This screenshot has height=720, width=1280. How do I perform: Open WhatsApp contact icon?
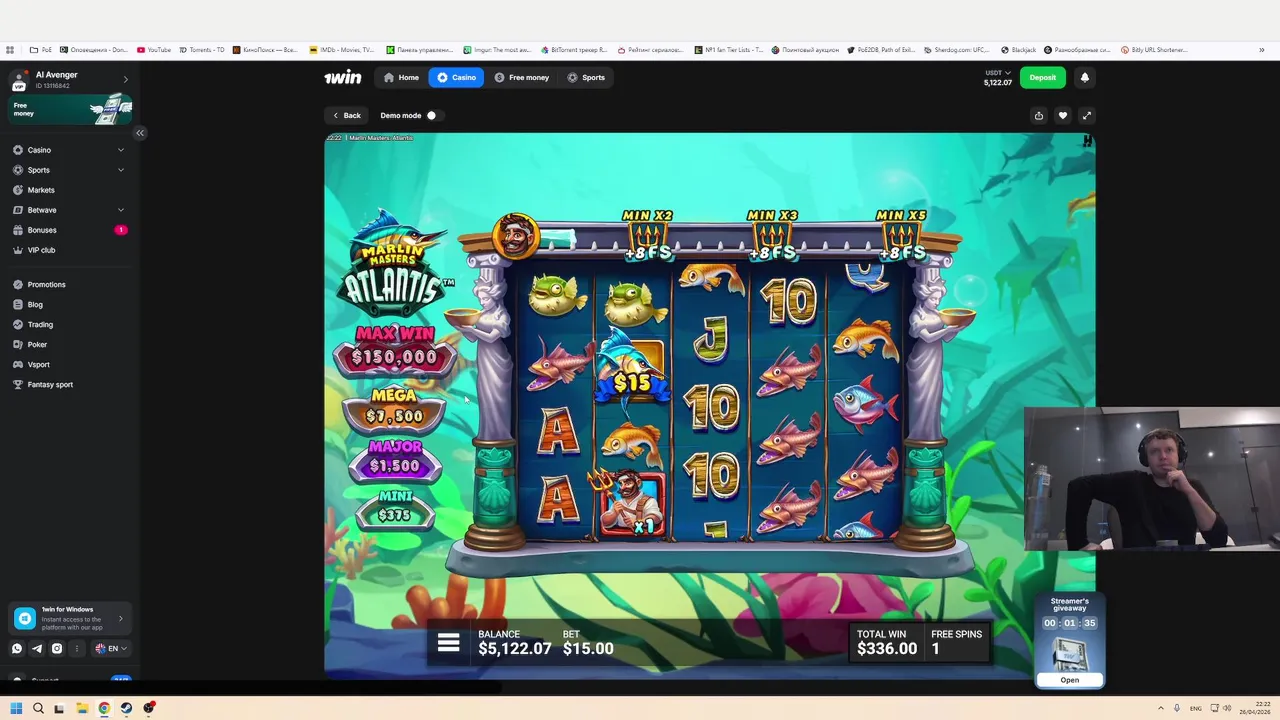17,648
